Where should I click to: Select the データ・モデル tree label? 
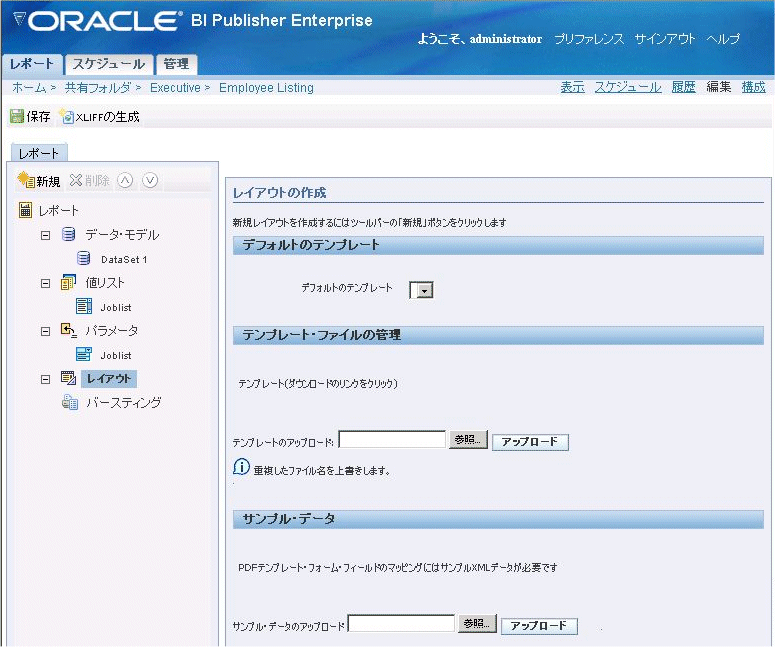123,234
